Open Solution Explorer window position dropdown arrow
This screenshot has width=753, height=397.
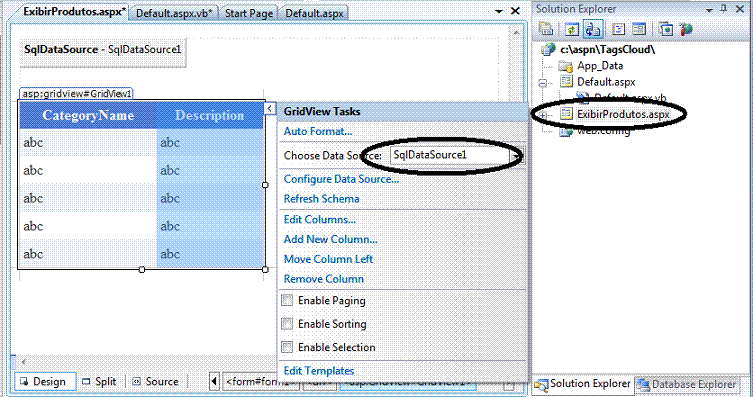709,10
